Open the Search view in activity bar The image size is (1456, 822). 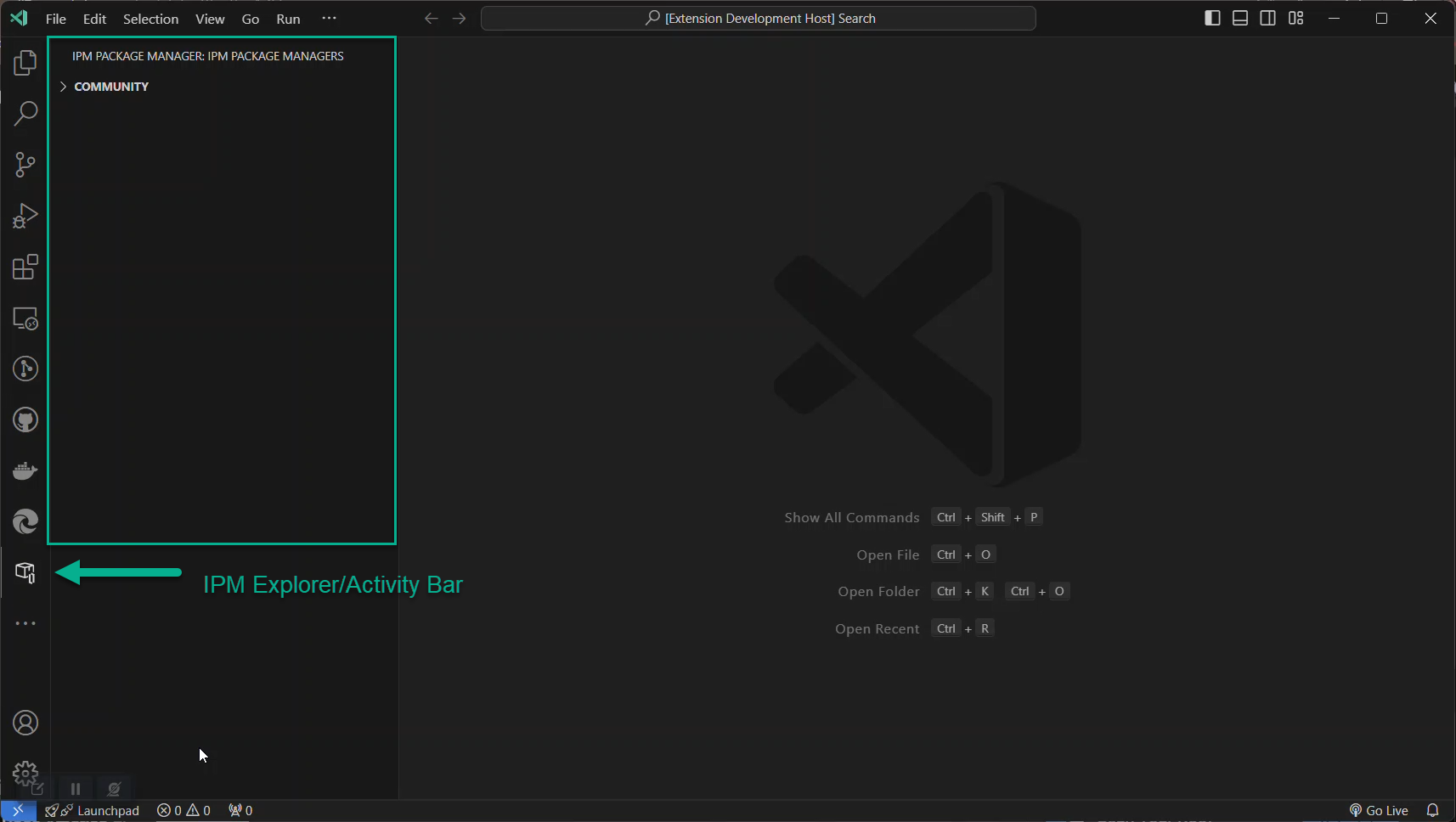pyautogui.click(x=25, y=113)
